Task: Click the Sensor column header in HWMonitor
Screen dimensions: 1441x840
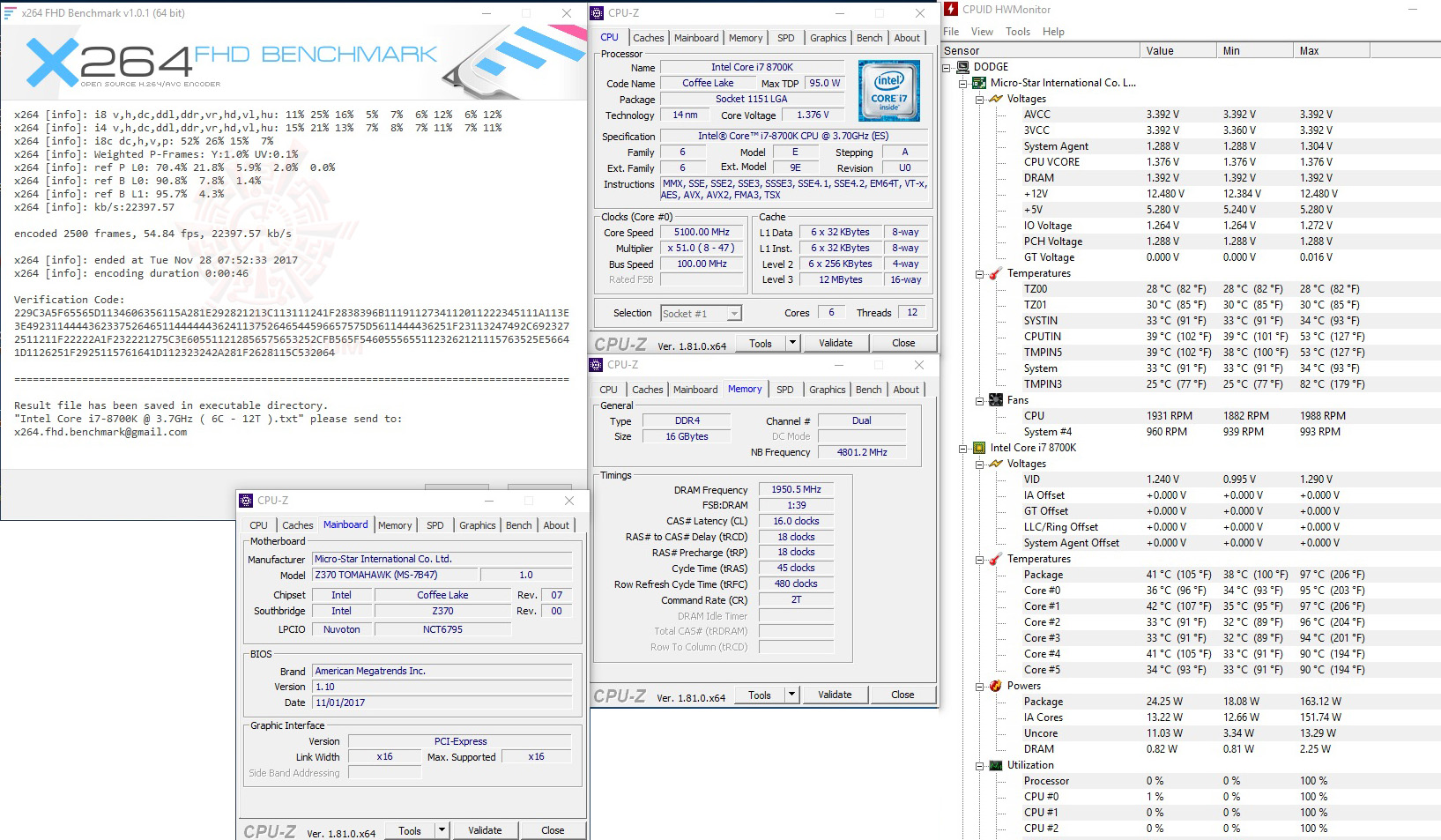Action: click(1041, 51)
